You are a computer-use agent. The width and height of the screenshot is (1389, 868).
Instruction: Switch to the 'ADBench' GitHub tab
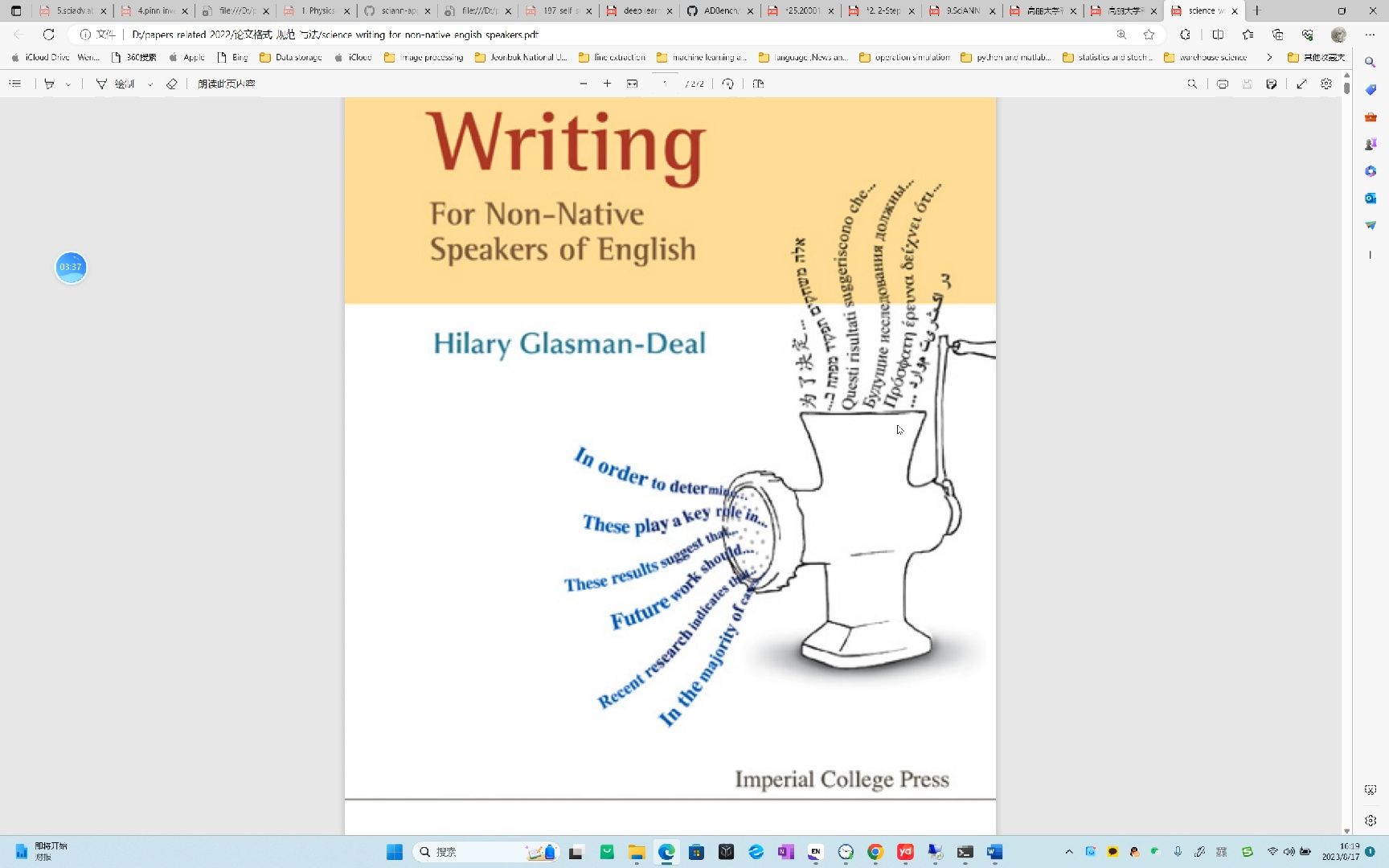(721, 10)
